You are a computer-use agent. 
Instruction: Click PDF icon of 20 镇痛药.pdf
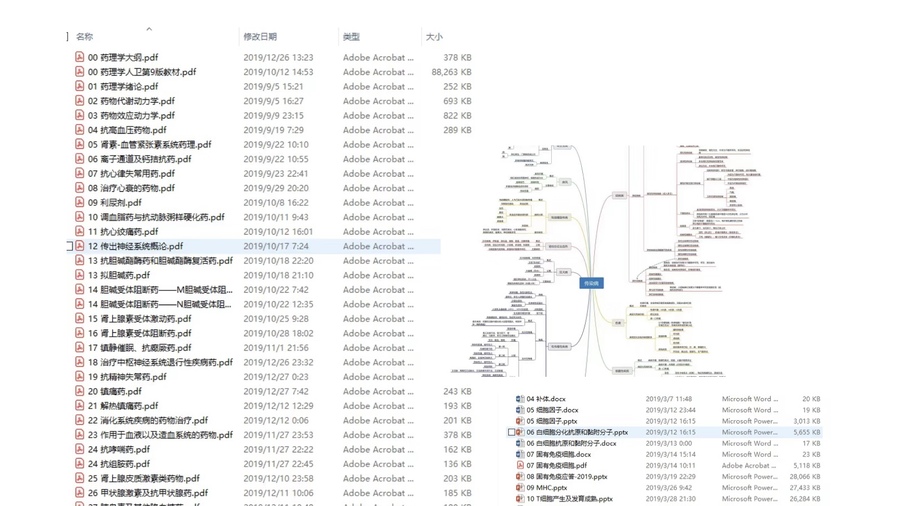(80, 392)
